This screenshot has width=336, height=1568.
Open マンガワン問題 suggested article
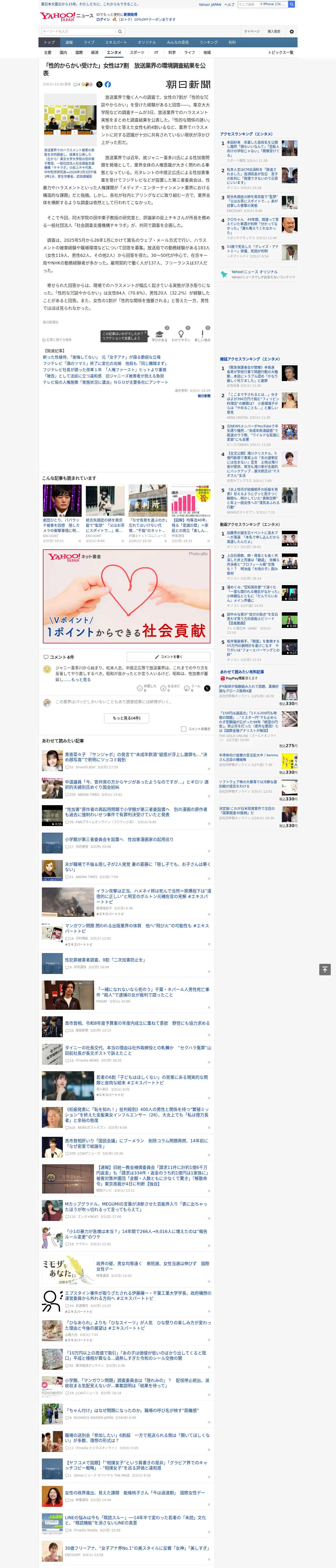(x=137, y=928)
